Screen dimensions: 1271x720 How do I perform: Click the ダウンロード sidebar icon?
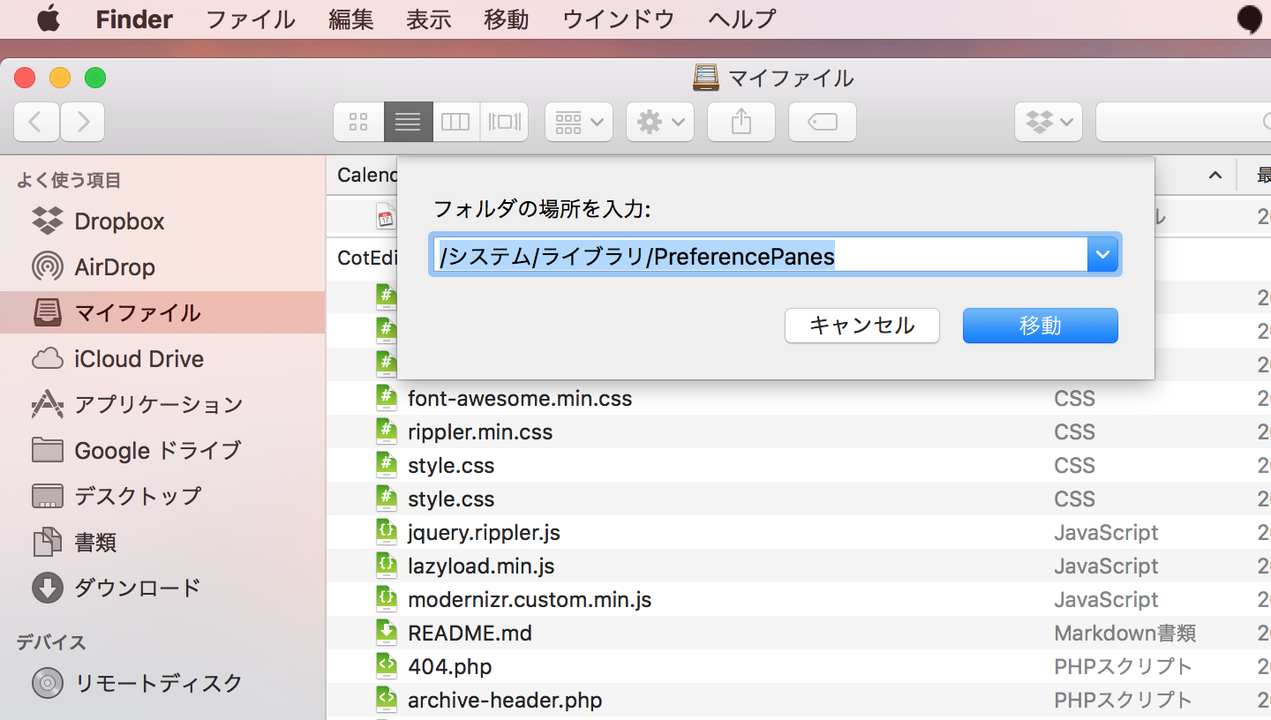pos(47,588)
